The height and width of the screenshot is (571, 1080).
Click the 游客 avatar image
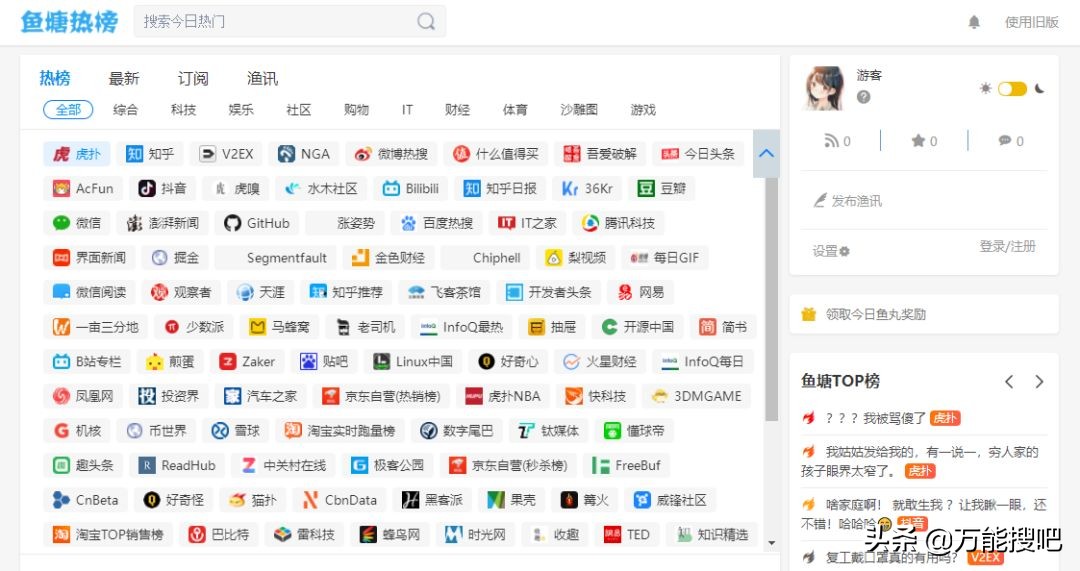pos(824,88)
